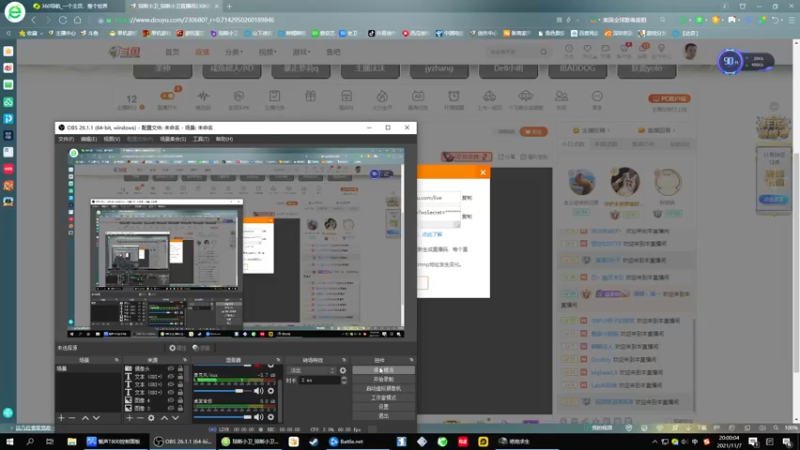This screenshot has height=450, width=800.
Task: Move the source up in the Sources dock
Action: pos(164,418)
